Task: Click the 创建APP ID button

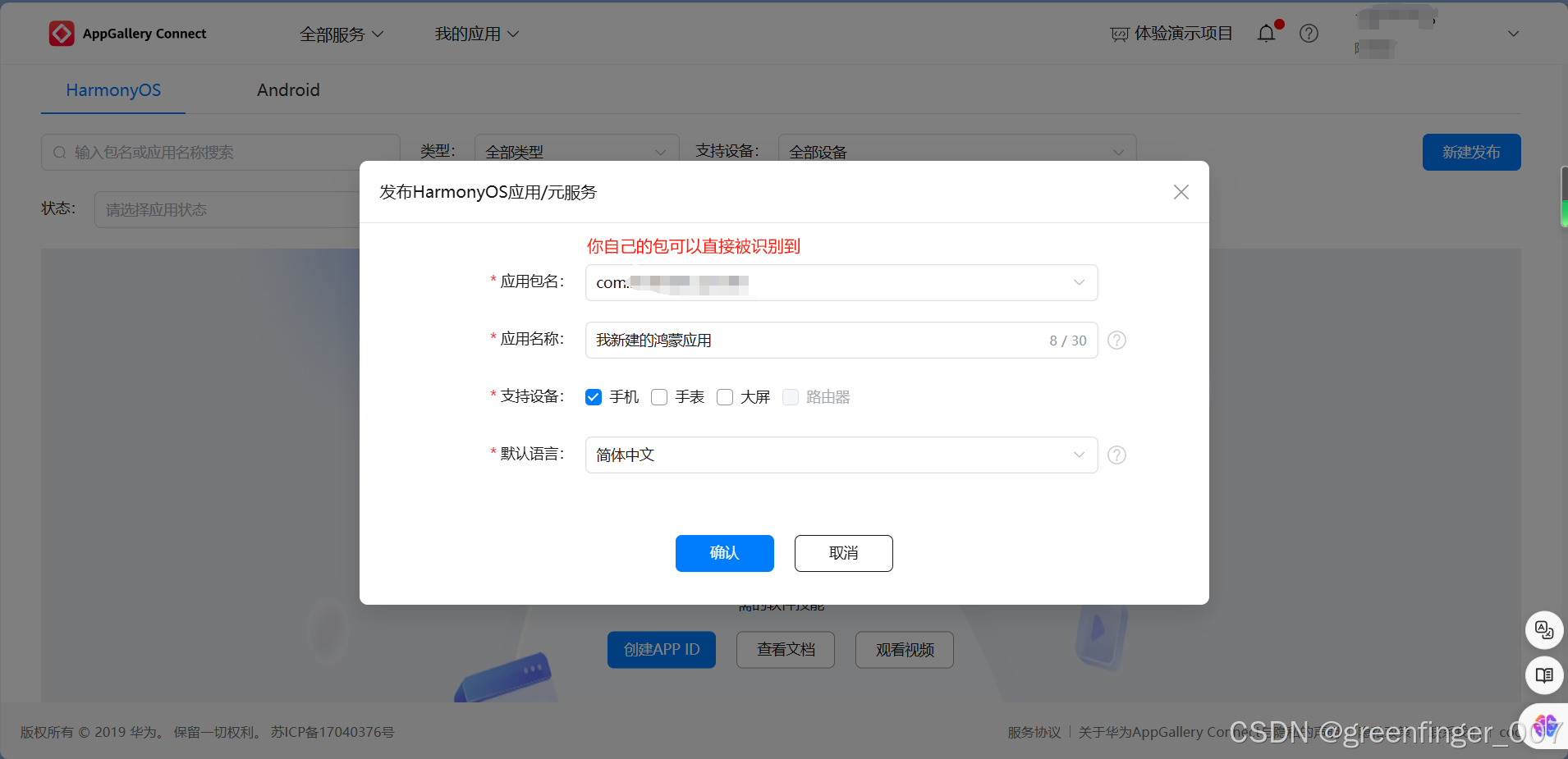Action: pyautogui.click(x=662, y=650)
